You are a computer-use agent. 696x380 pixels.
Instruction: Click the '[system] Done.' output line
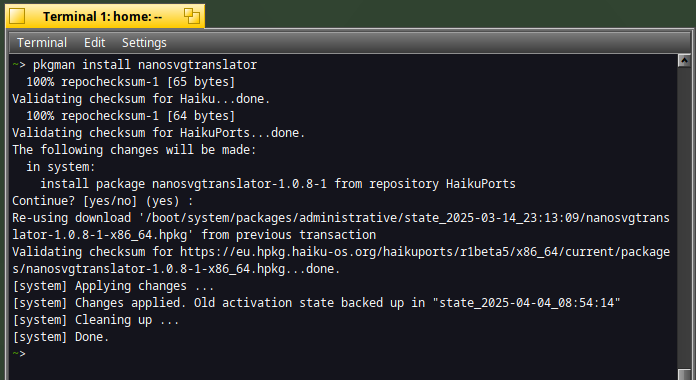coord(60,337)
